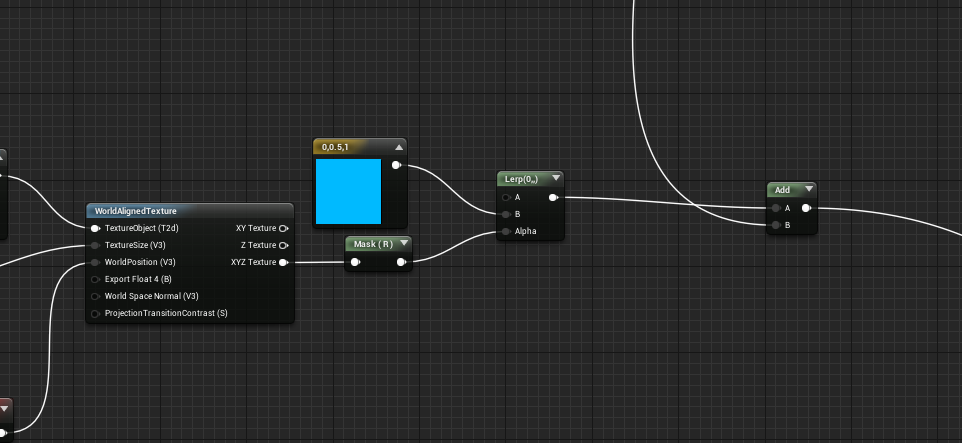Select the XYZ Texture output pin
Screen dimensions: 962x443
(283, 263)
